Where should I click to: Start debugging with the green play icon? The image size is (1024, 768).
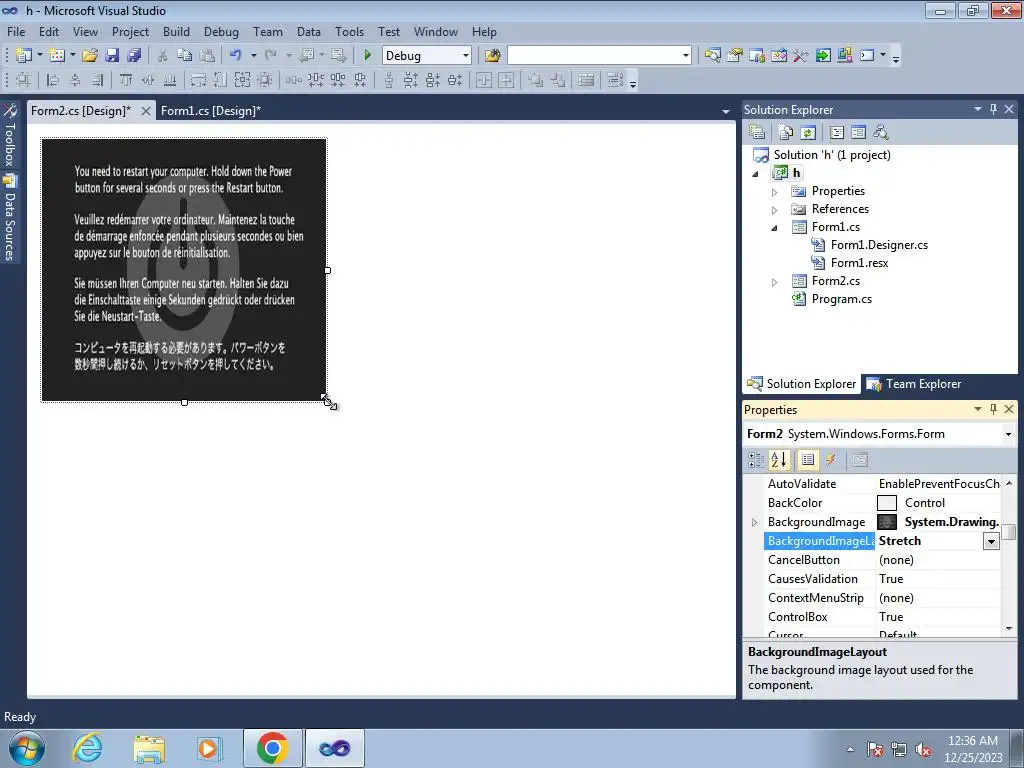367,56
